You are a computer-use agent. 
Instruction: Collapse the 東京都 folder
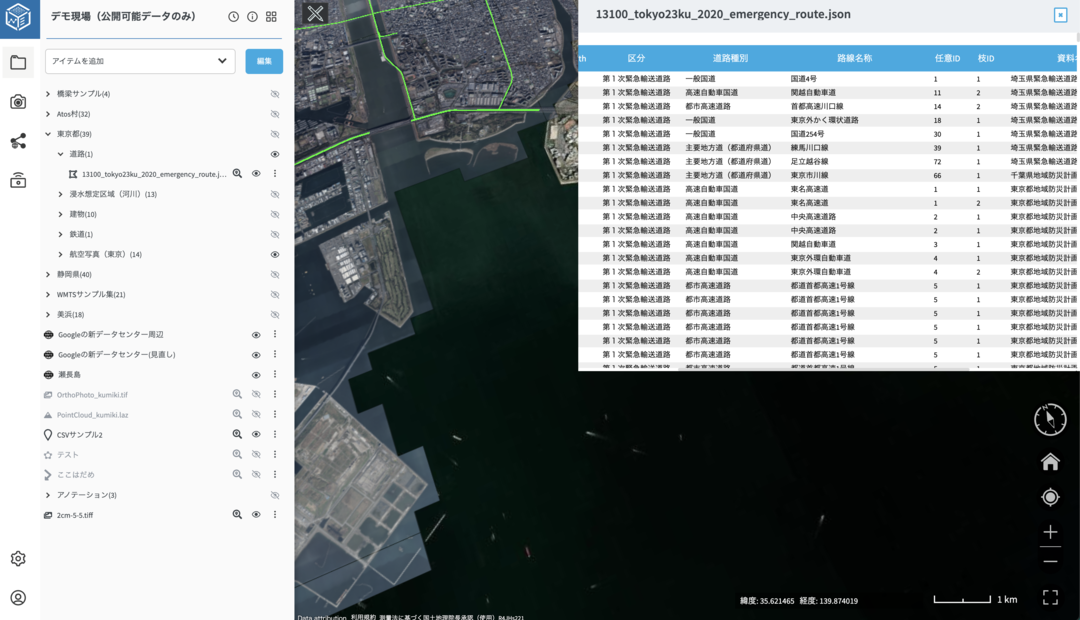[48, 134]
